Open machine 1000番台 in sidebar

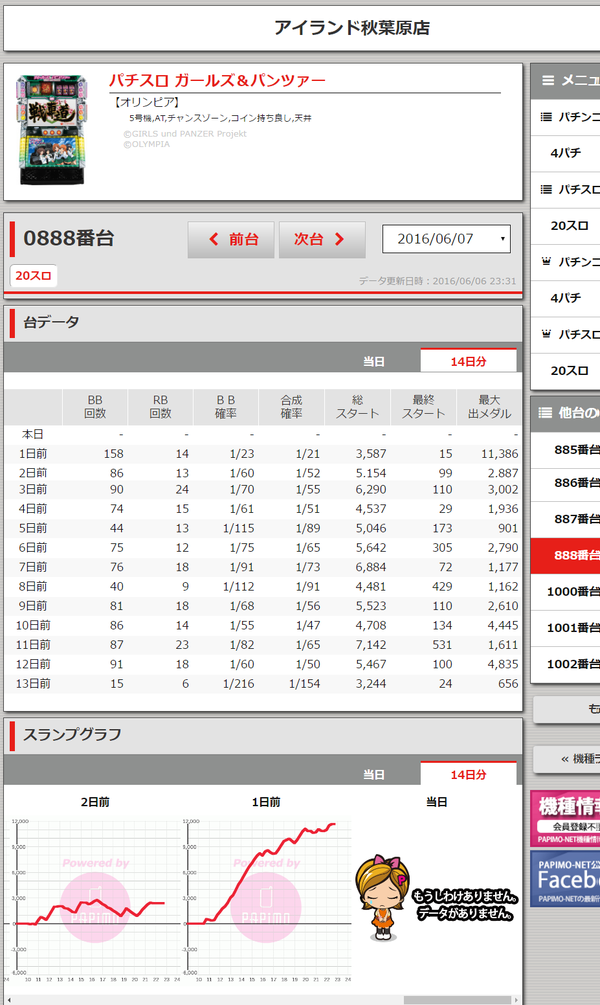coord(565,592)
